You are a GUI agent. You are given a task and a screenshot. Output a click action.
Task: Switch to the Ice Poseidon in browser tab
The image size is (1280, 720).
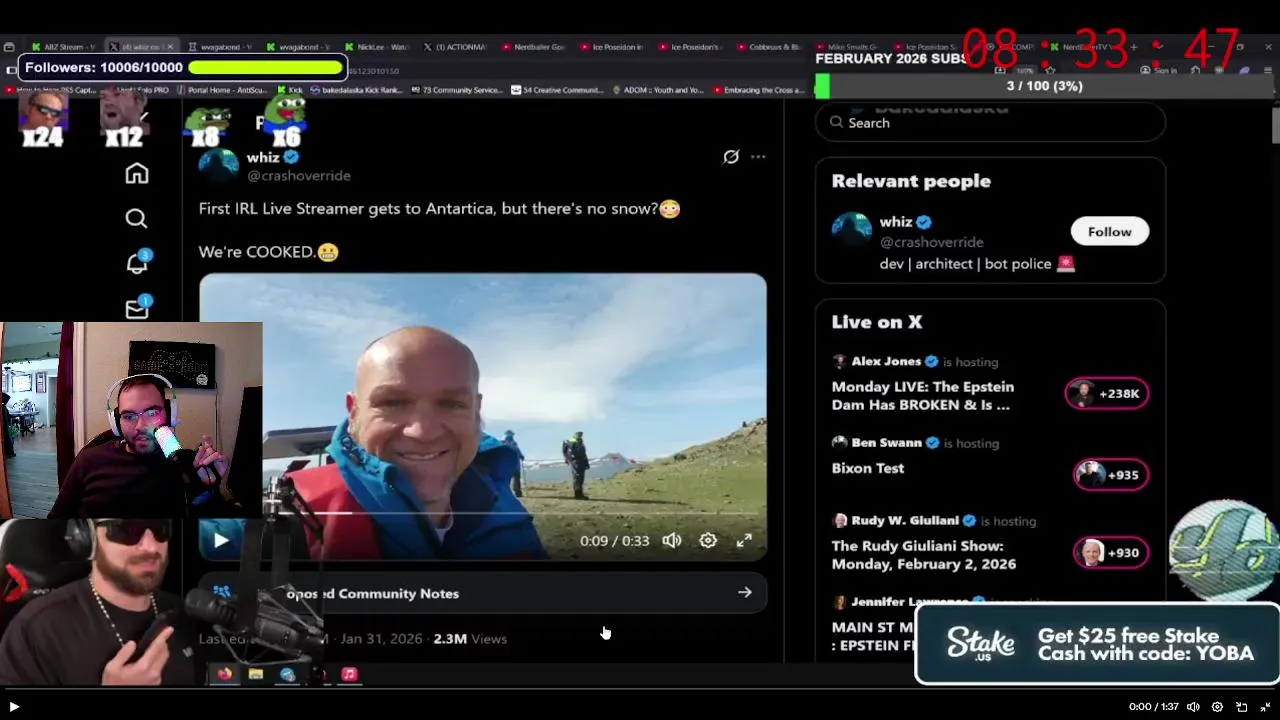click(611, 47)
